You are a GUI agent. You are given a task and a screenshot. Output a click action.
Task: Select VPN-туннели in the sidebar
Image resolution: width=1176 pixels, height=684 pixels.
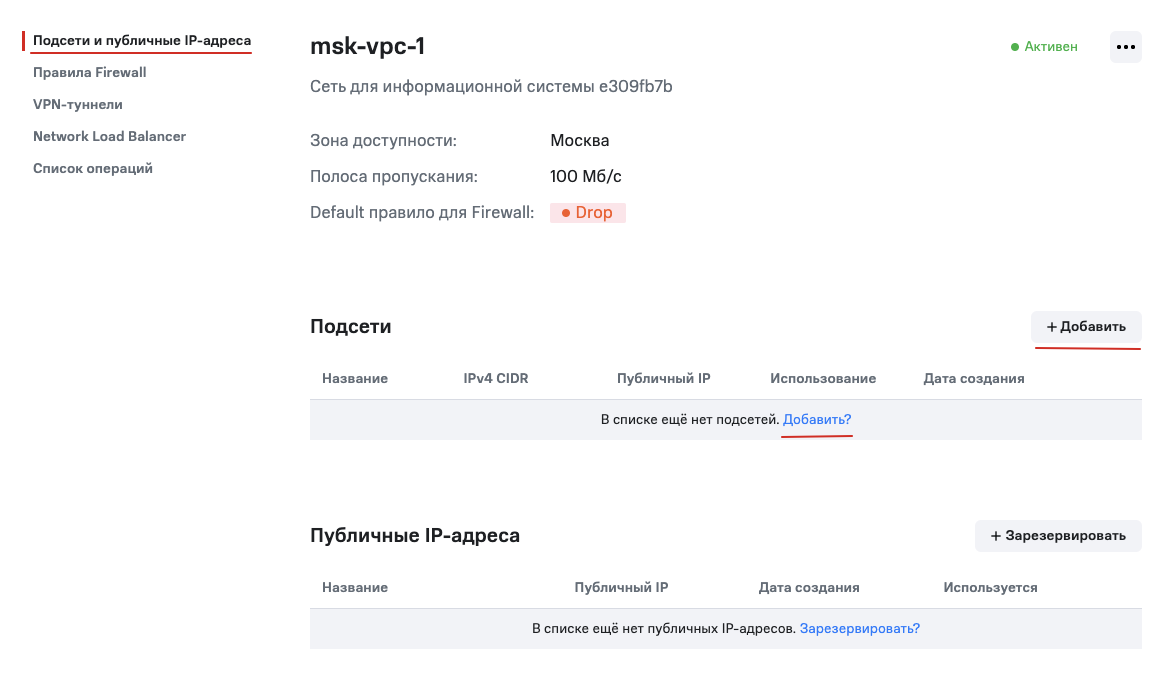coord(78,105)
